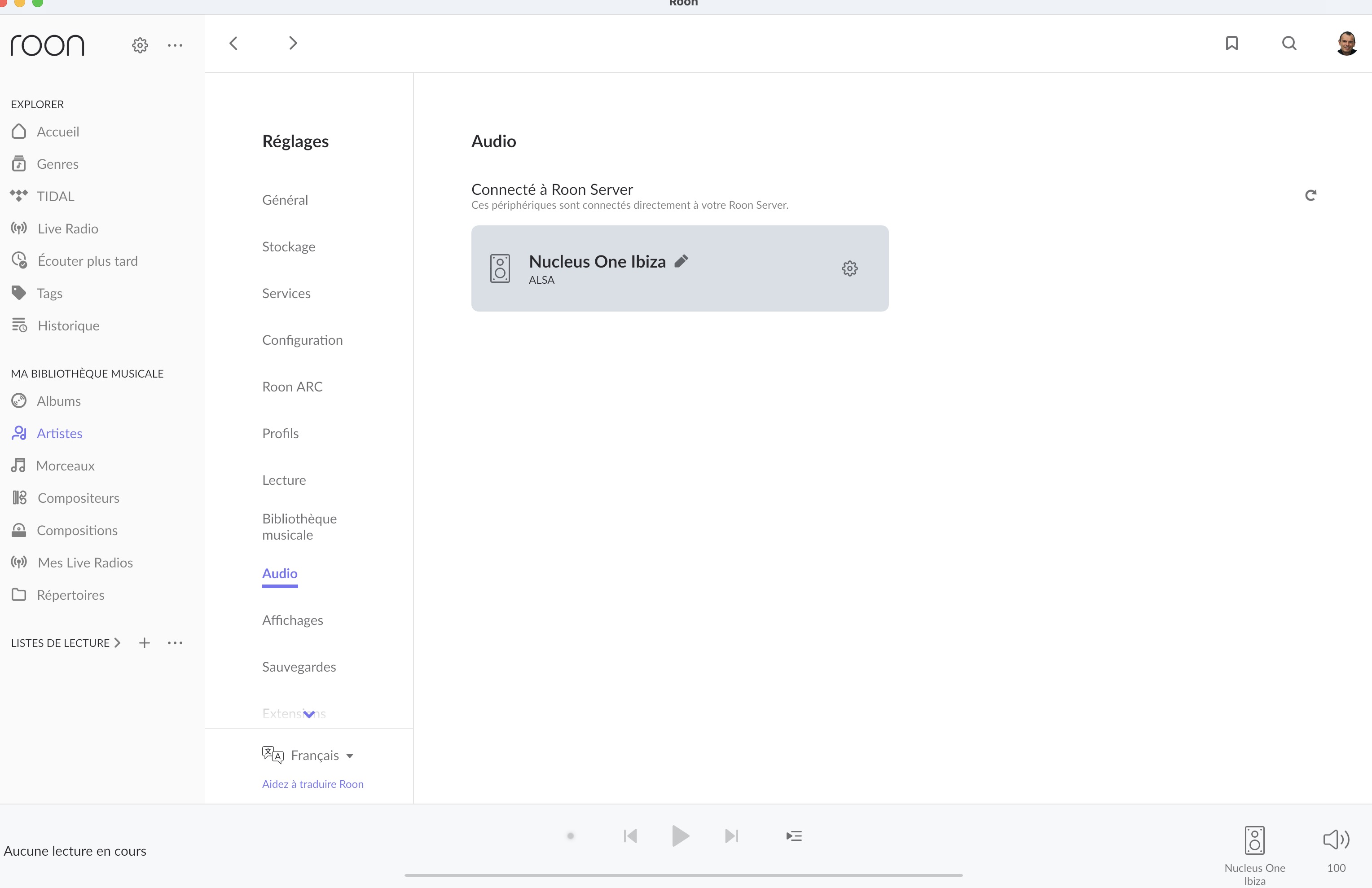Add a new playlist with plus icon
The width and height of the screenshot is (1372, 888).
145,642
